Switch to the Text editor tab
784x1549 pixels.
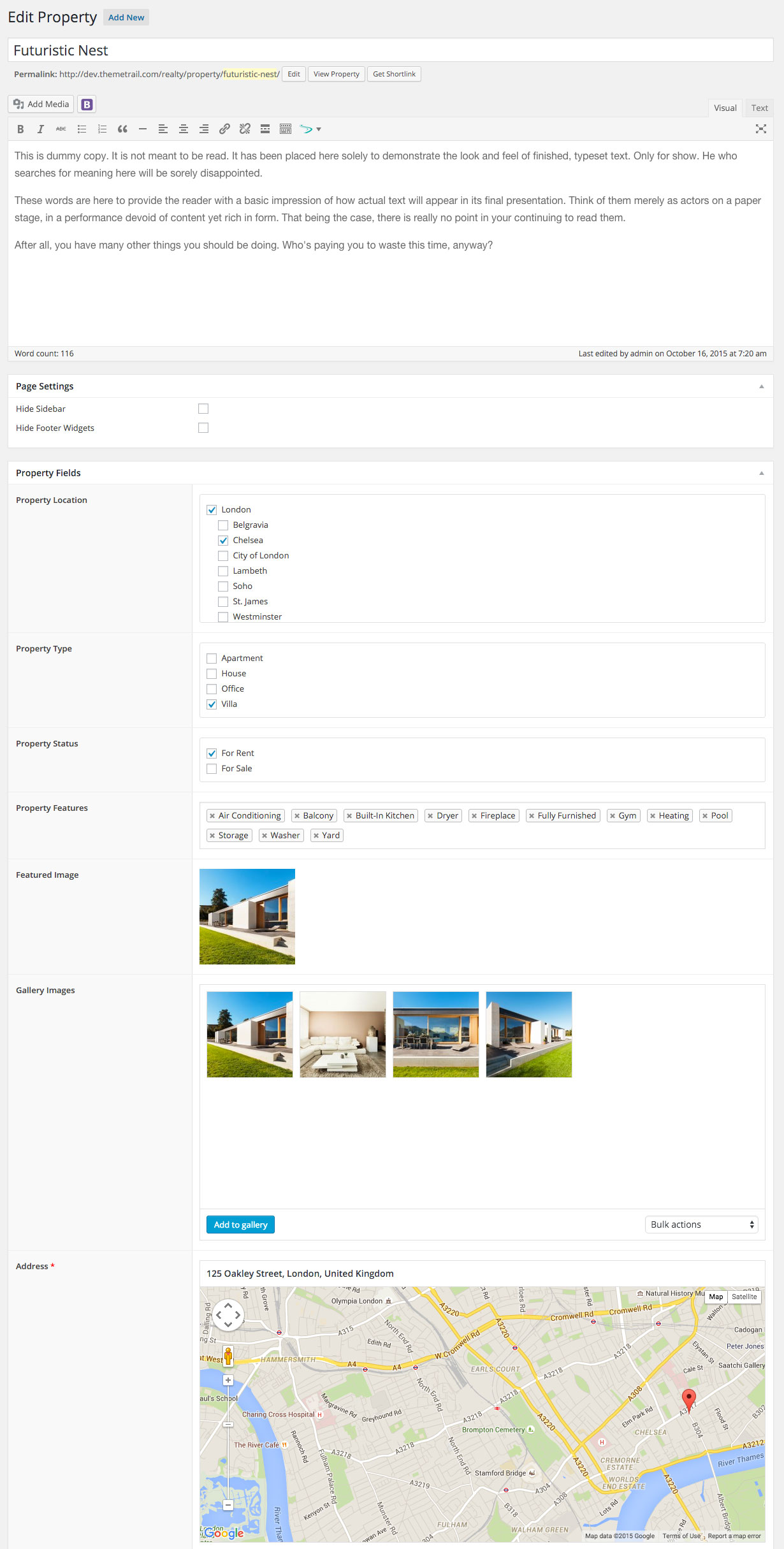coord(759,108)
